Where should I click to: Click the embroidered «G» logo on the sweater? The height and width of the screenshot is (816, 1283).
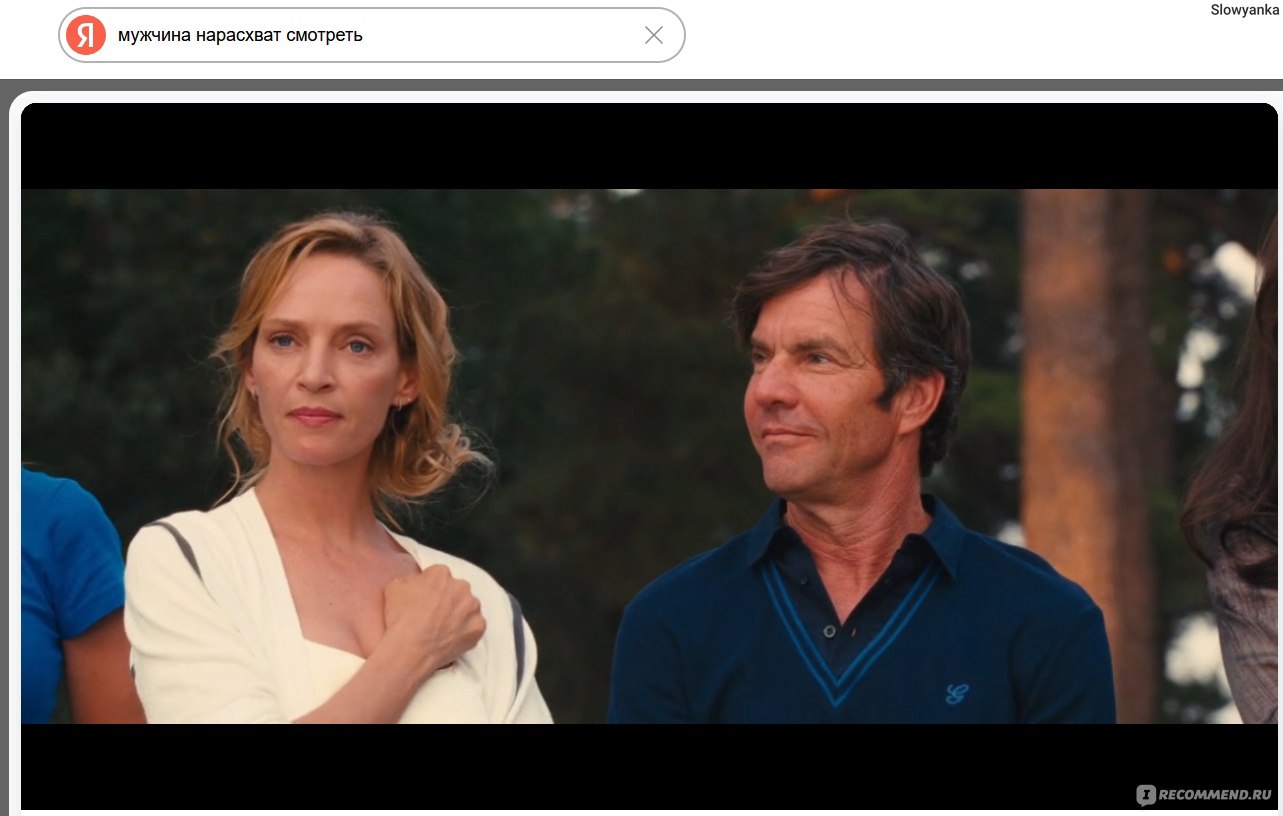point(957,692)
